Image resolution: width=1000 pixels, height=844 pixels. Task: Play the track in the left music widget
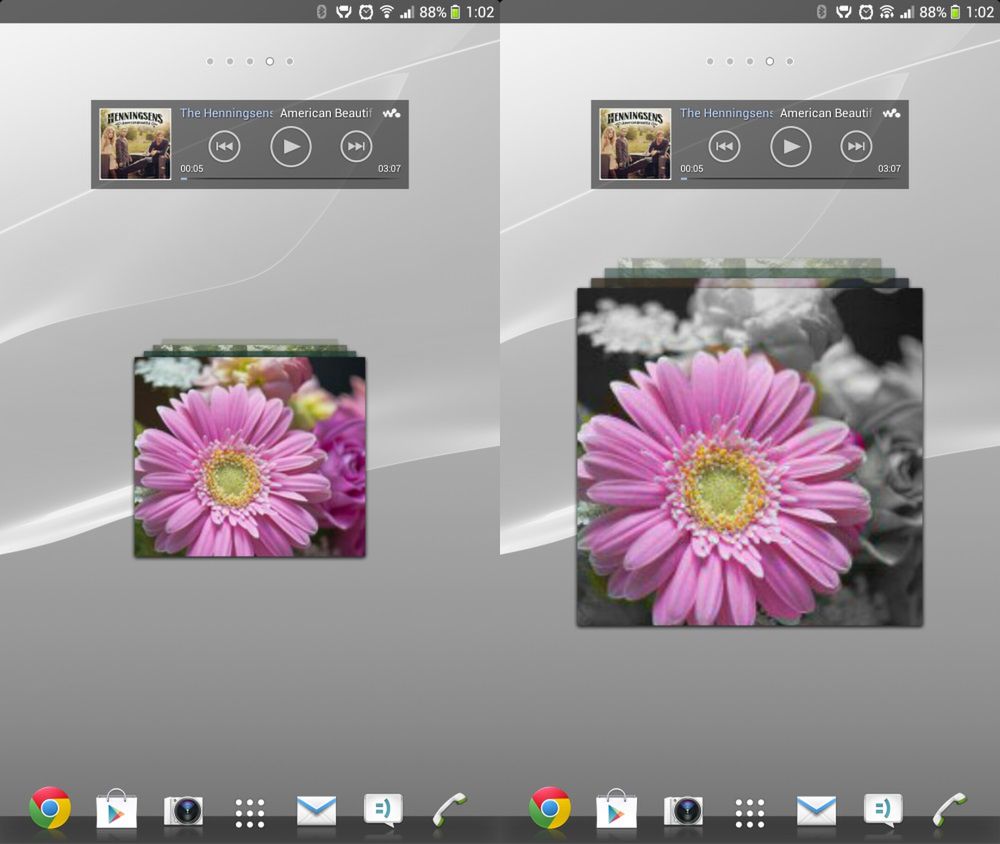click(291, 146)
